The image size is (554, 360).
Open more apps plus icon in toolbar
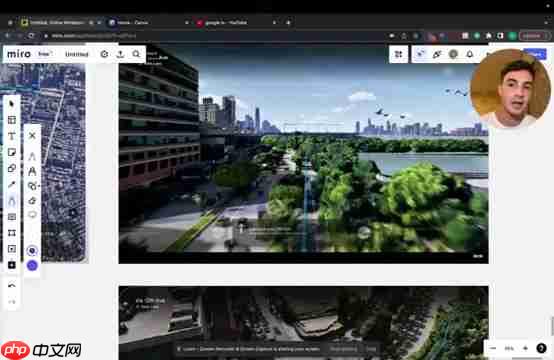click(x=12, y=265)
